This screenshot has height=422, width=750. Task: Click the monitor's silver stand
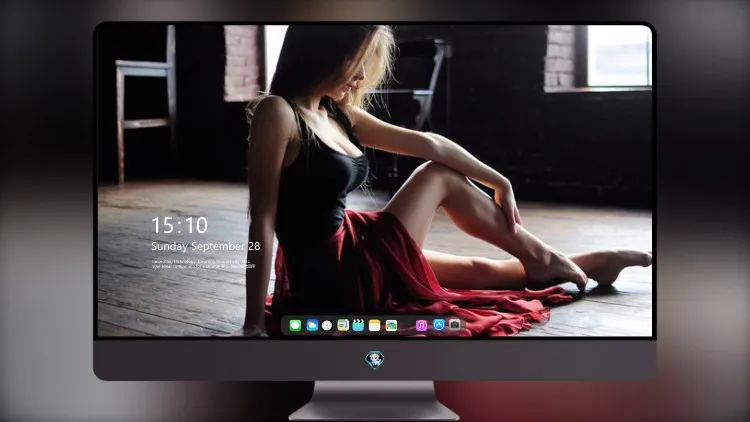click(374, 400)
